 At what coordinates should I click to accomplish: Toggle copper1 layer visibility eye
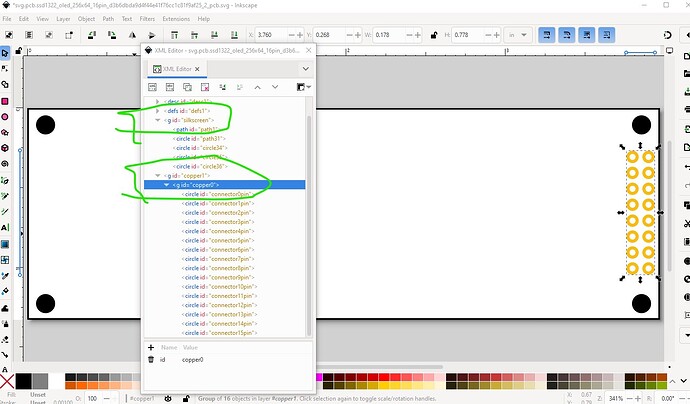(x=168, y=398)
